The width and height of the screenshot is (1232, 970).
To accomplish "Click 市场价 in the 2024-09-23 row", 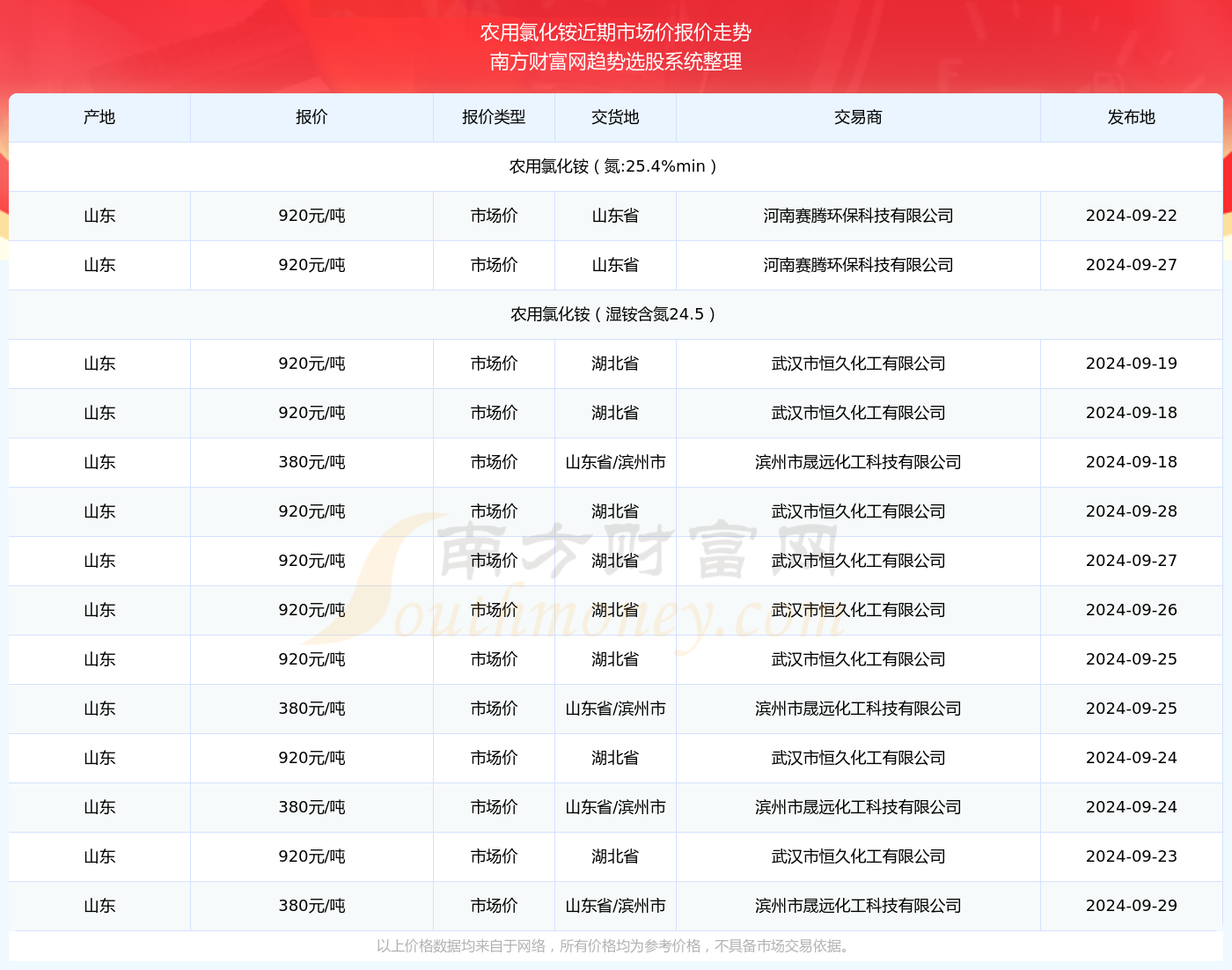I will pyautogui.click(x=494, y=856).
